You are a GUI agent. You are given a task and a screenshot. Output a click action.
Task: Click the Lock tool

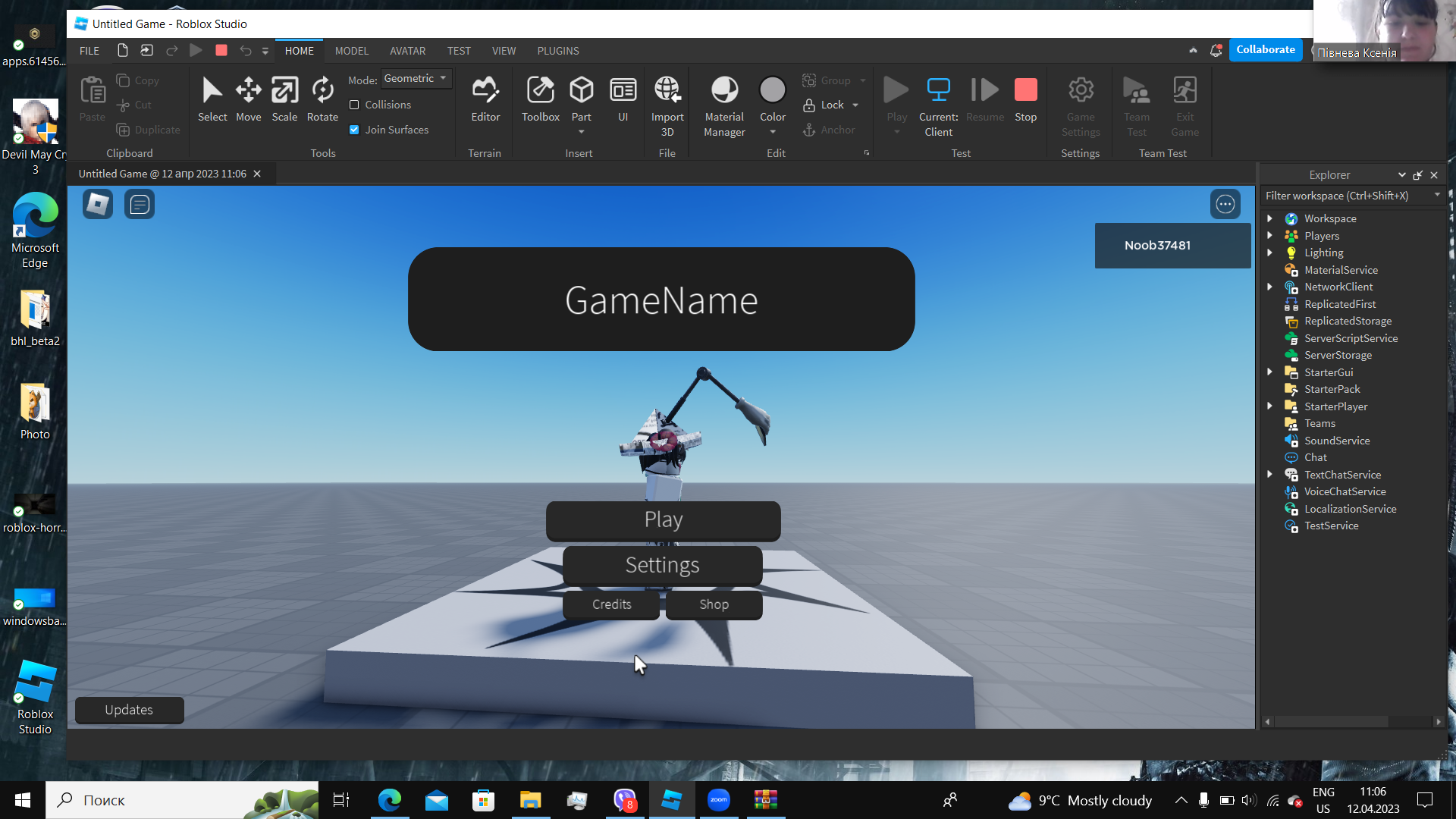[824, 105]
